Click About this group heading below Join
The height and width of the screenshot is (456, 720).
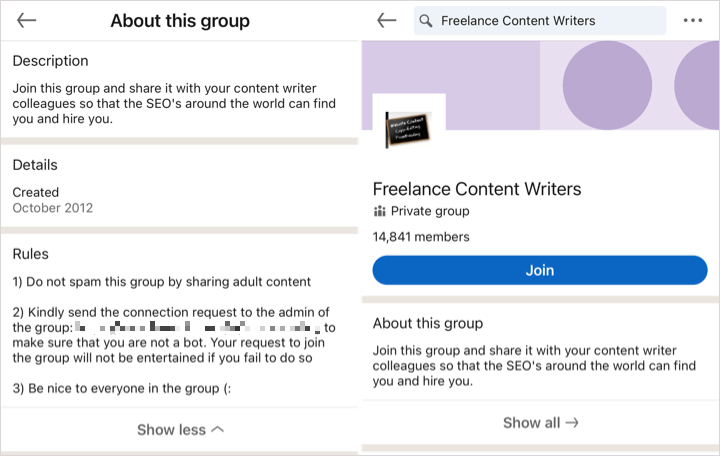pos(427,324)
